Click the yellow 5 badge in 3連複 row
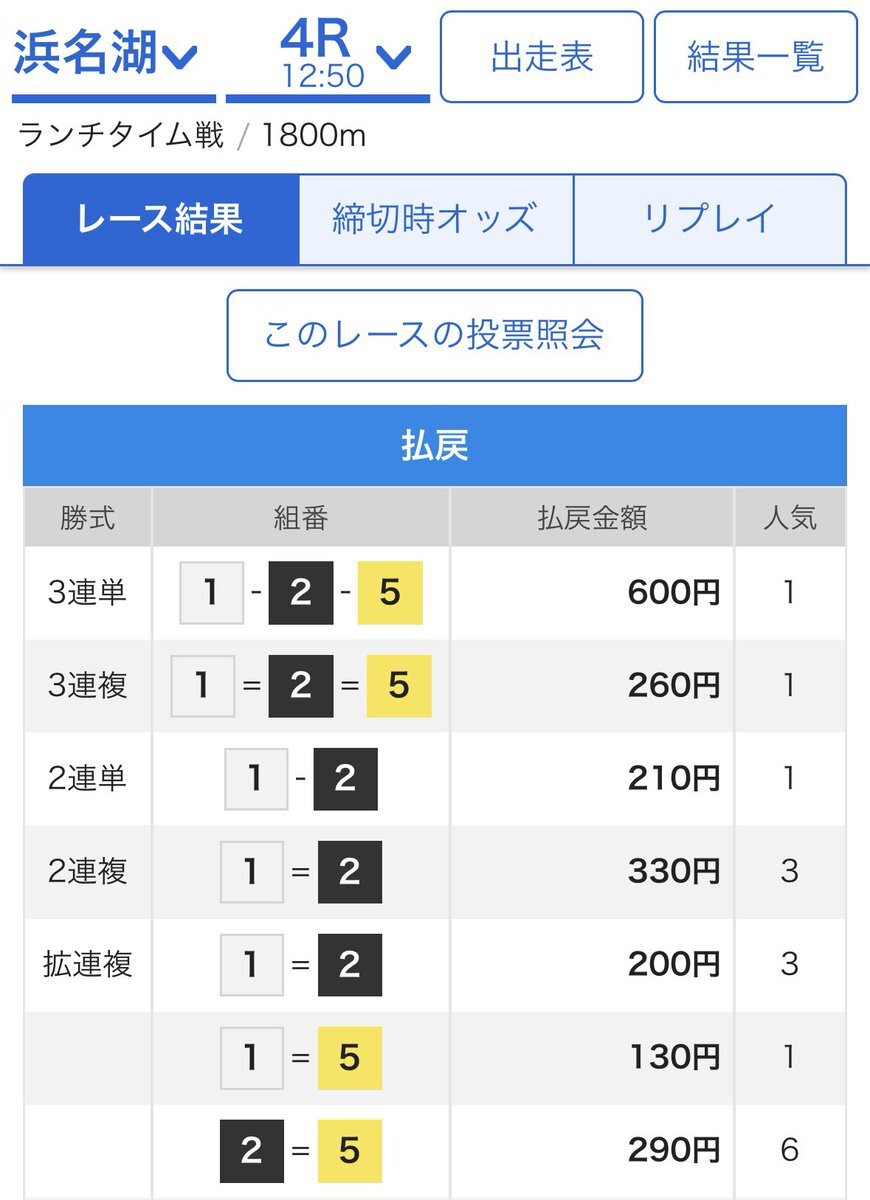This screenshot has width=870, height=1200. [x=399, y=686]
